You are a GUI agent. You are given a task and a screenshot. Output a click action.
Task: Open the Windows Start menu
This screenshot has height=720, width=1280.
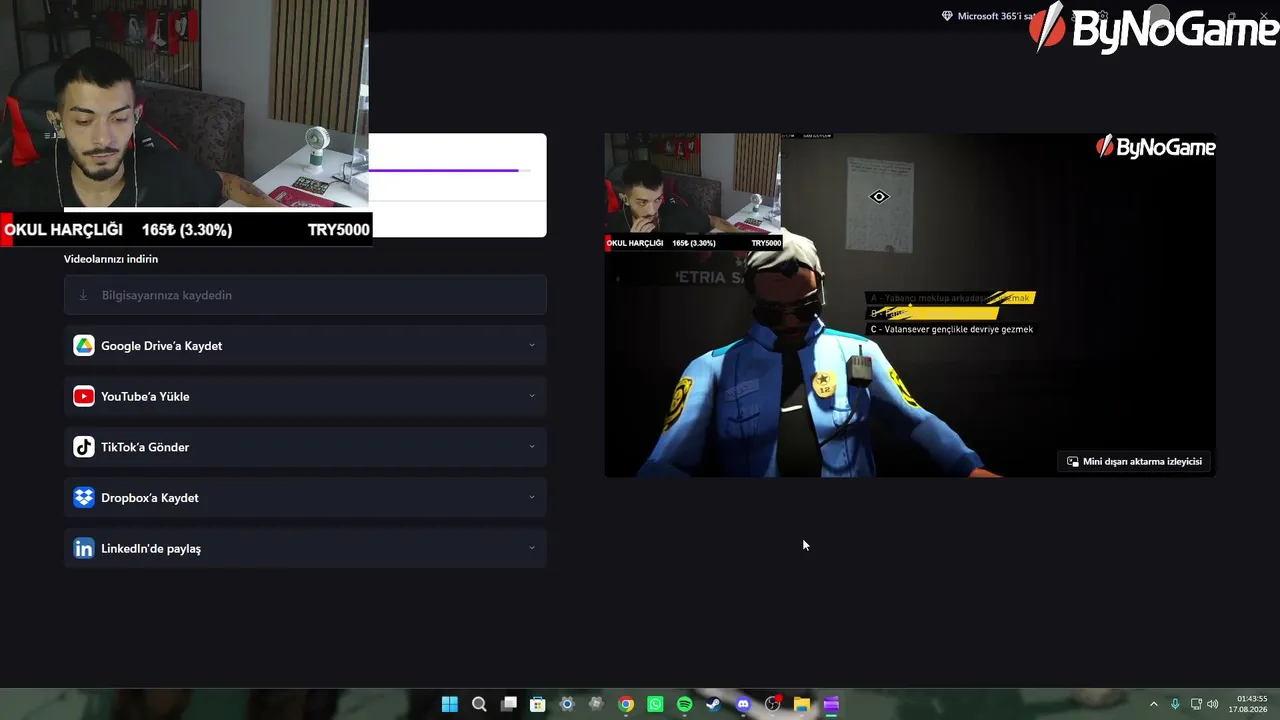(x=450, y=704)
